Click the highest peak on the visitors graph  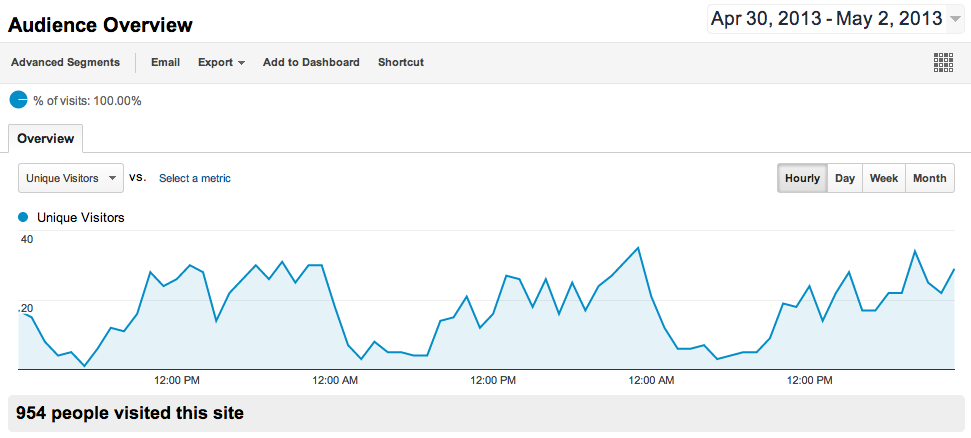[x=638, y=248]
